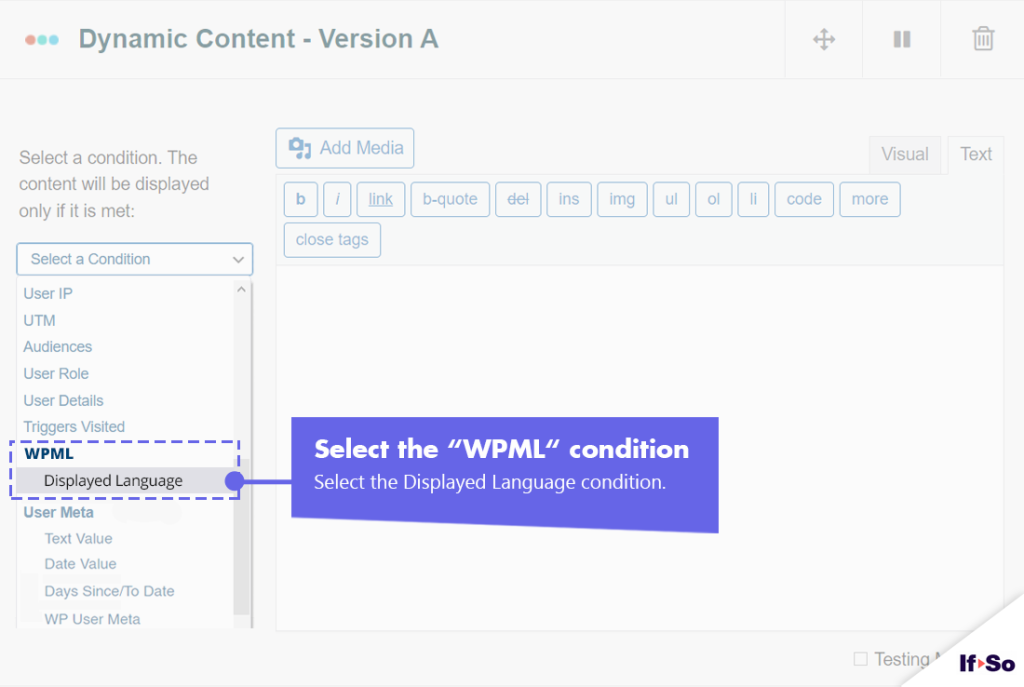The image size is (1024, 687).
Task: Click the three colored dots icon
Action: click(42, 40)
